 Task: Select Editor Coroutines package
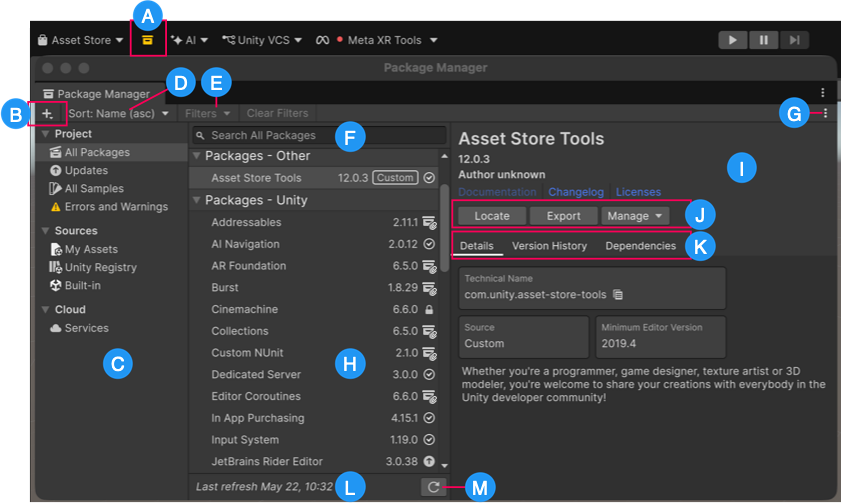coord(314,396)
